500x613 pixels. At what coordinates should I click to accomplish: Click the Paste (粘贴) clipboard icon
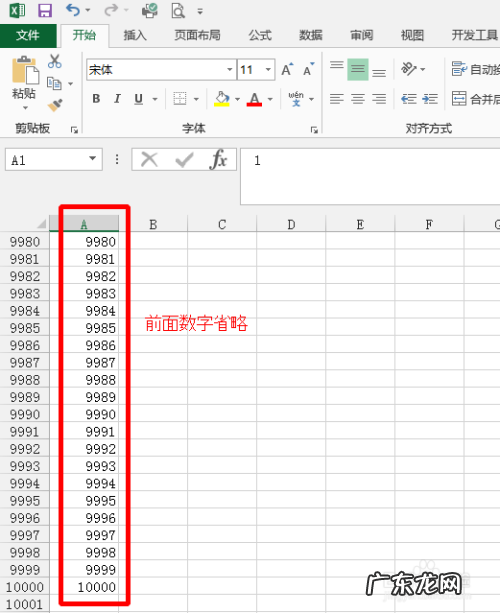(25, 70)
